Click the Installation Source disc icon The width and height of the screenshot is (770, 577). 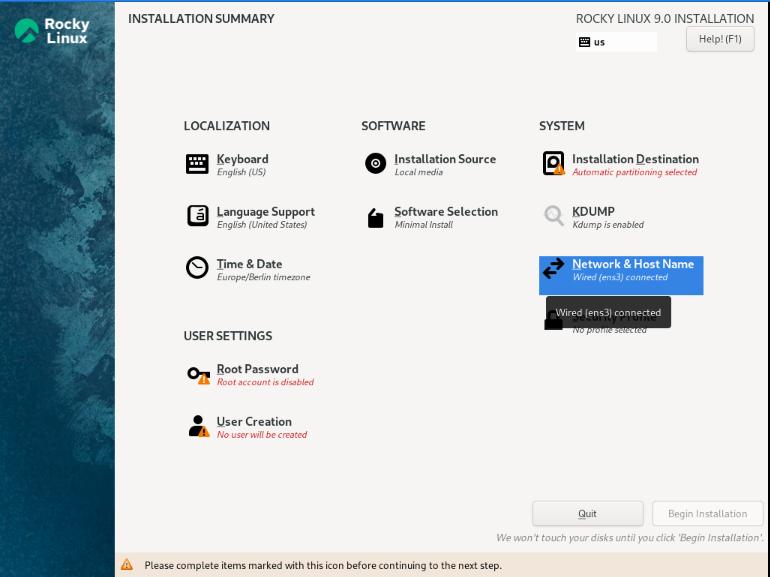375,164
